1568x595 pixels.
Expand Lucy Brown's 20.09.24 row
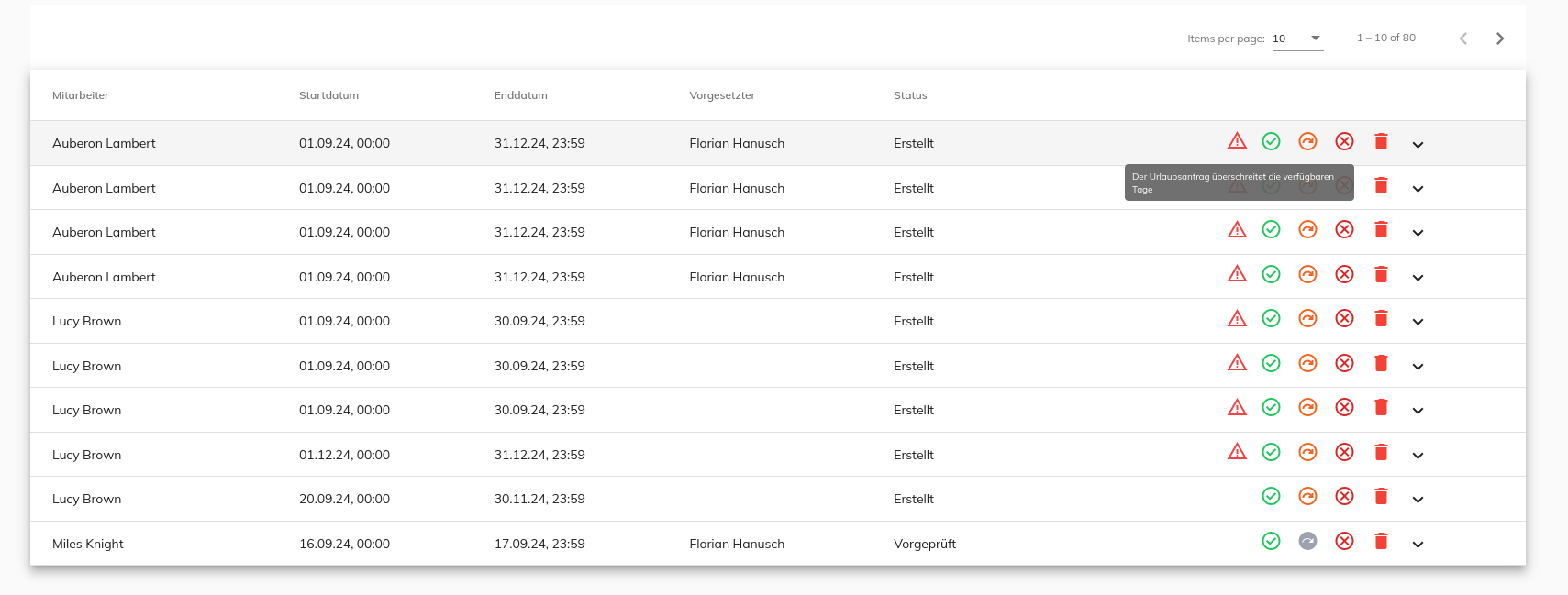pos(1418,500)
